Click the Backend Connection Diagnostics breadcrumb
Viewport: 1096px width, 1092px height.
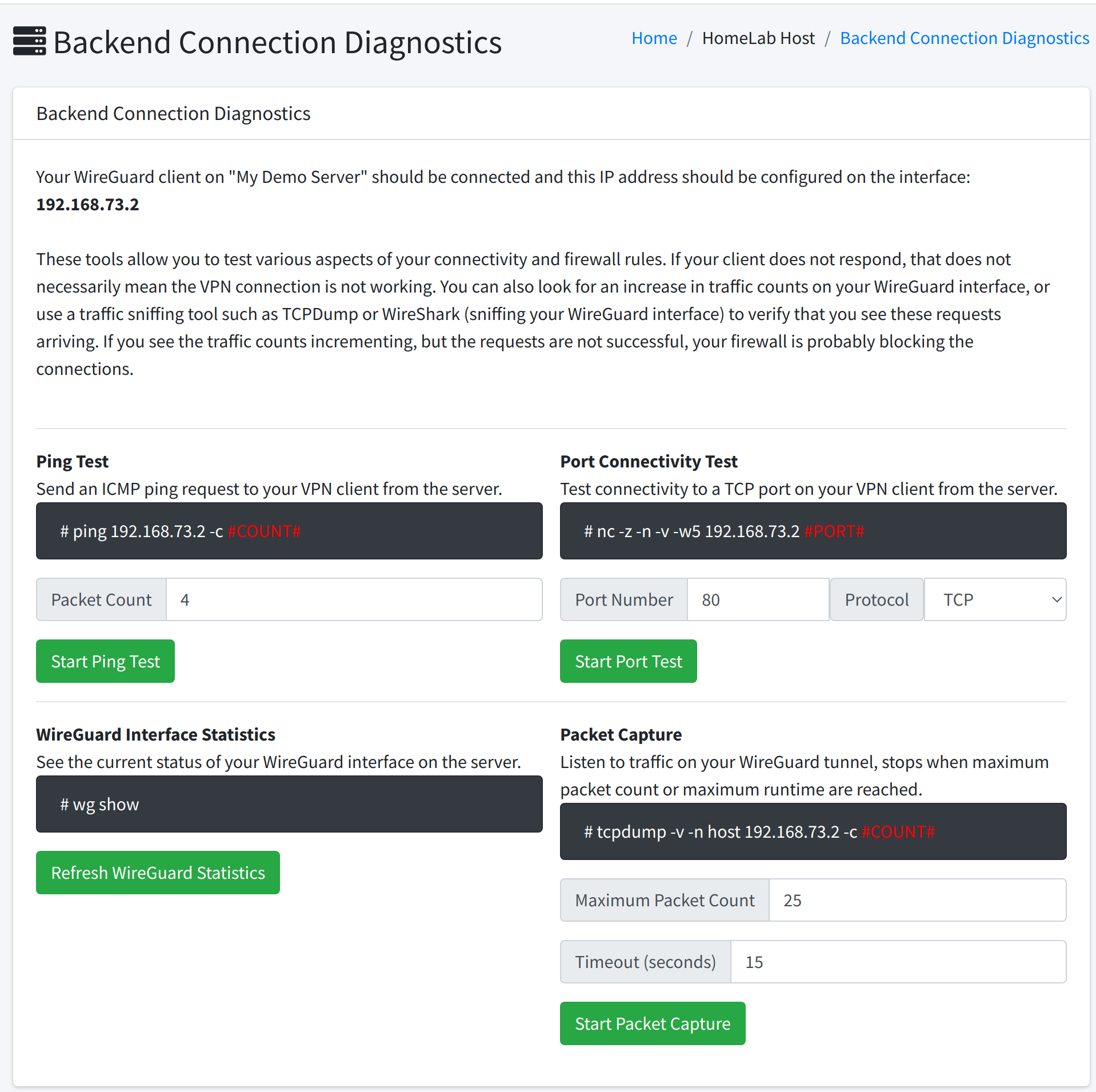pos(964,38)
